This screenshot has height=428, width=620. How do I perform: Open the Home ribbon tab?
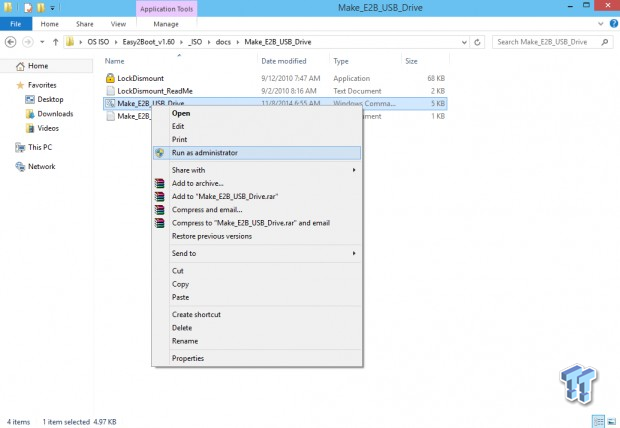coord(49,24)
